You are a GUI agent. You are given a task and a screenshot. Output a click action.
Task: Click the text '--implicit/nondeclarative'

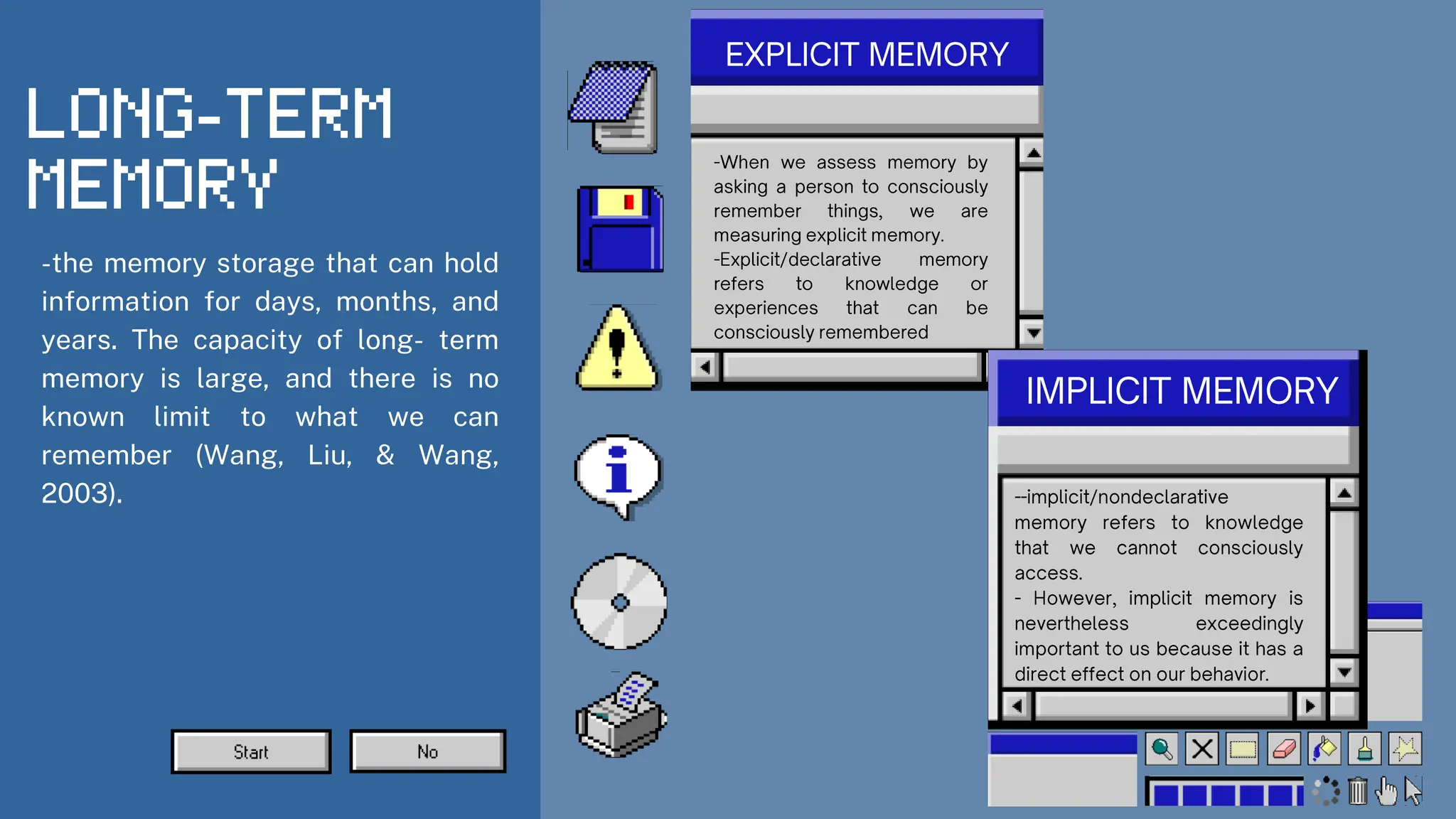coord(1121,496)
